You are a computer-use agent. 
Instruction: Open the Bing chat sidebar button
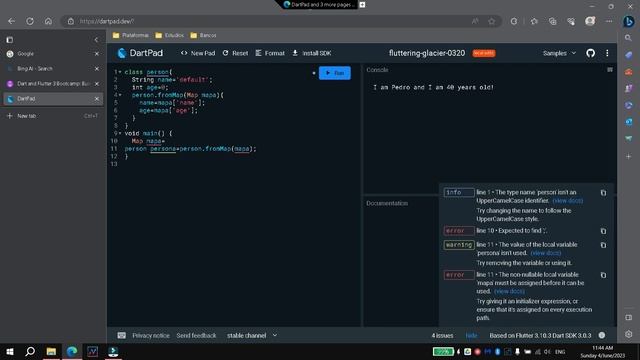[x=629, y=21]
